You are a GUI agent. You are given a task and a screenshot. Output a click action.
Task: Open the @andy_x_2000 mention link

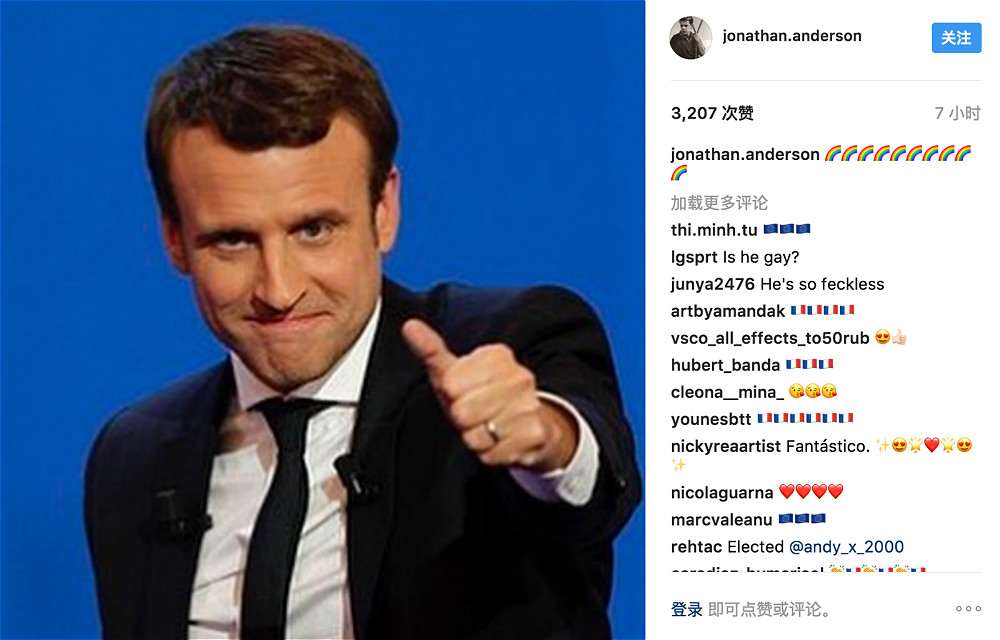coord(846,547)
